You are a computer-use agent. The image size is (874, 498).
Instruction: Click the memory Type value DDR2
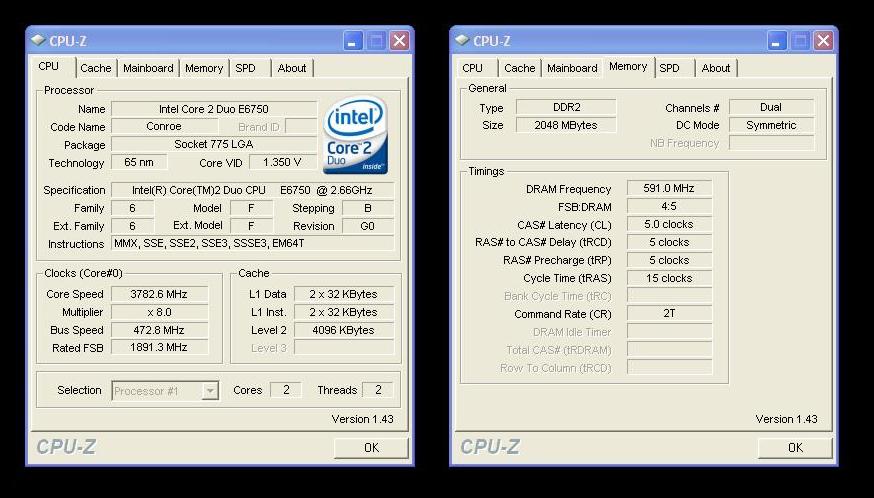566,107
